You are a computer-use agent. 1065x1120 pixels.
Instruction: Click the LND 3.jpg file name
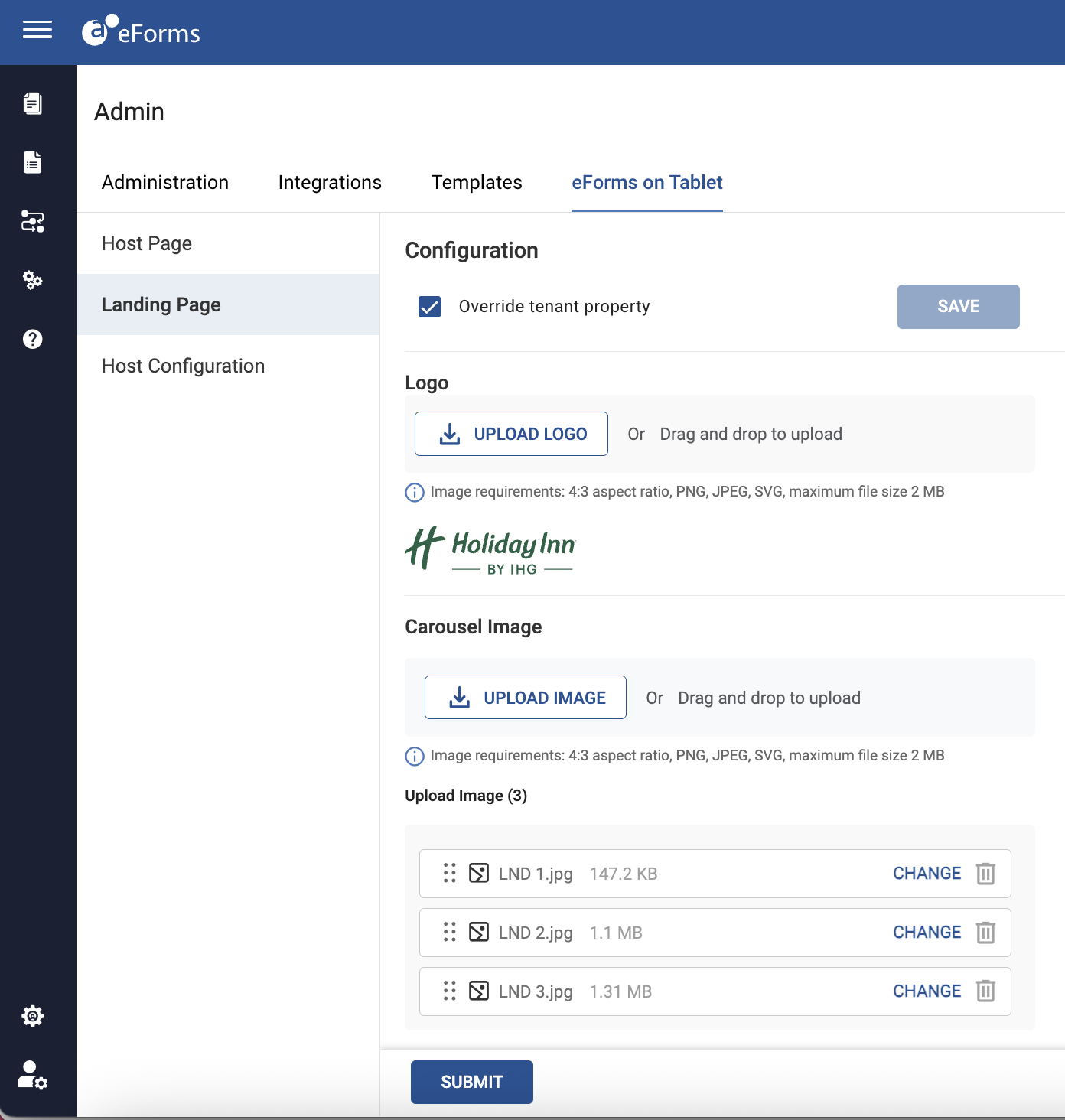click(x=536, y=991)
